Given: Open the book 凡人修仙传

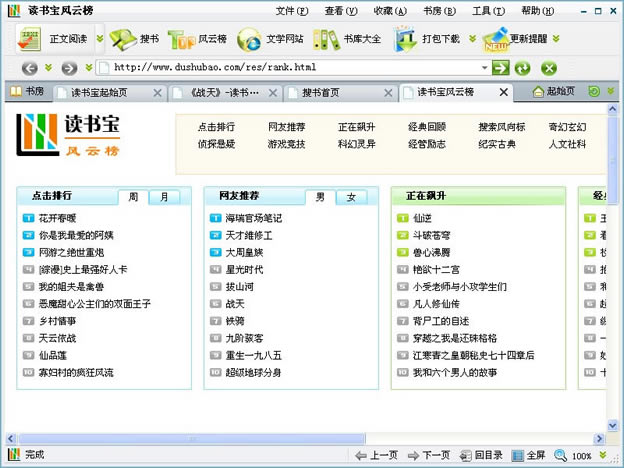Looking at the screenshot, I should point(436,304).
